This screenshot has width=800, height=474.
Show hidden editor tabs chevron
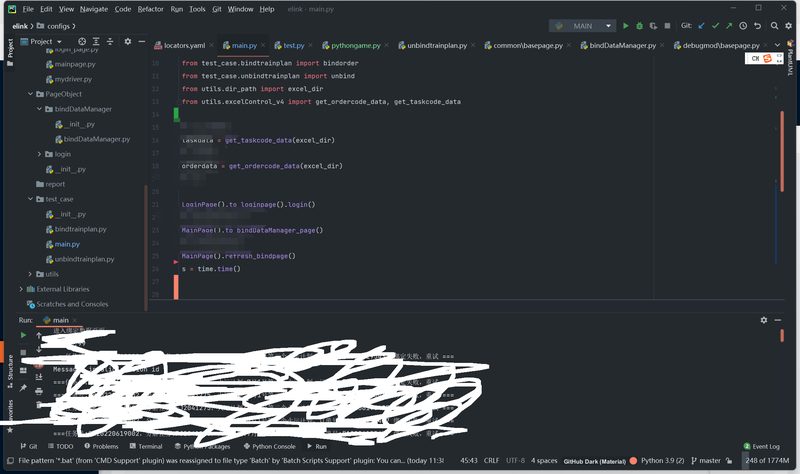point(777,45)
